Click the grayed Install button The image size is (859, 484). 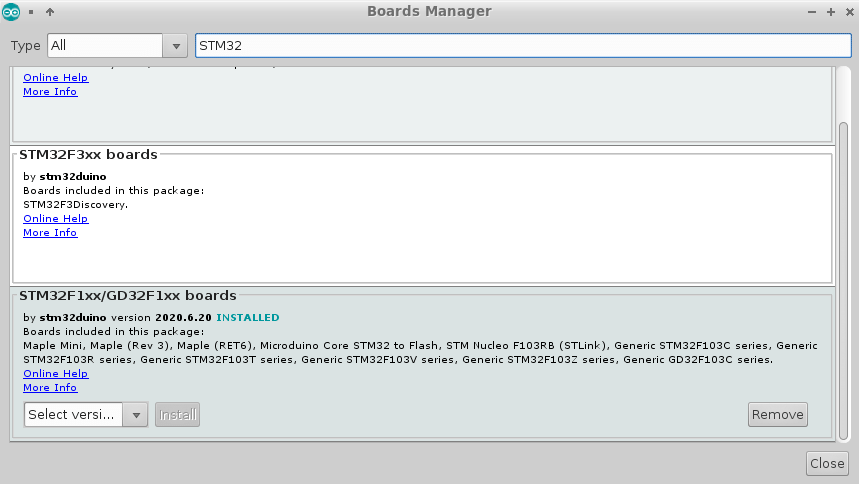[x=177, y=415]
